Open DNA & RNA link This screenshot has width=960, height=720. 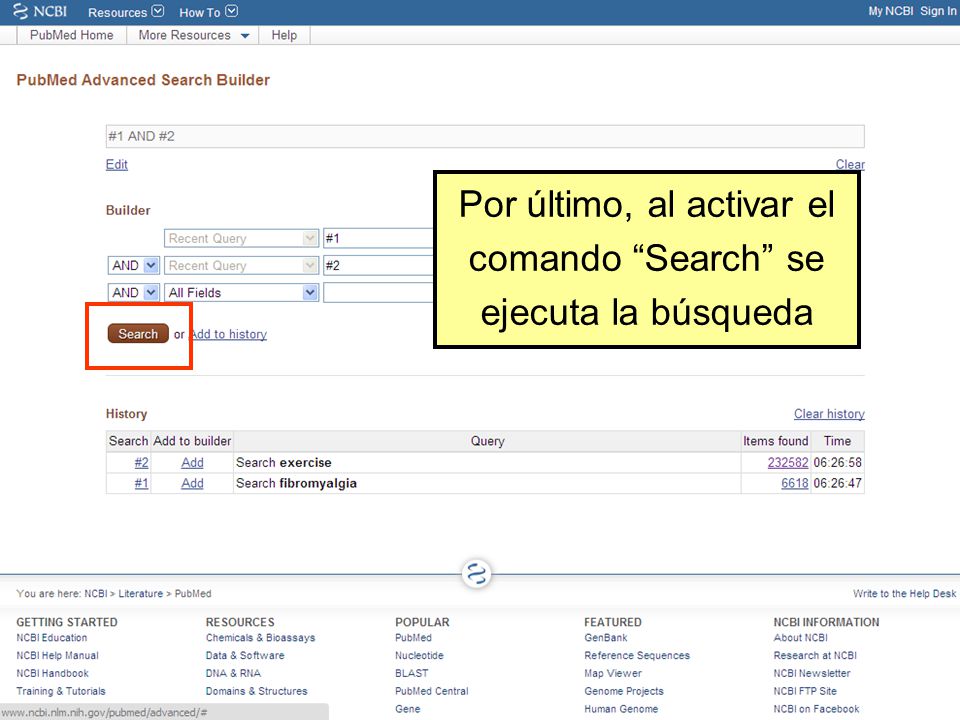click(233, 673)
